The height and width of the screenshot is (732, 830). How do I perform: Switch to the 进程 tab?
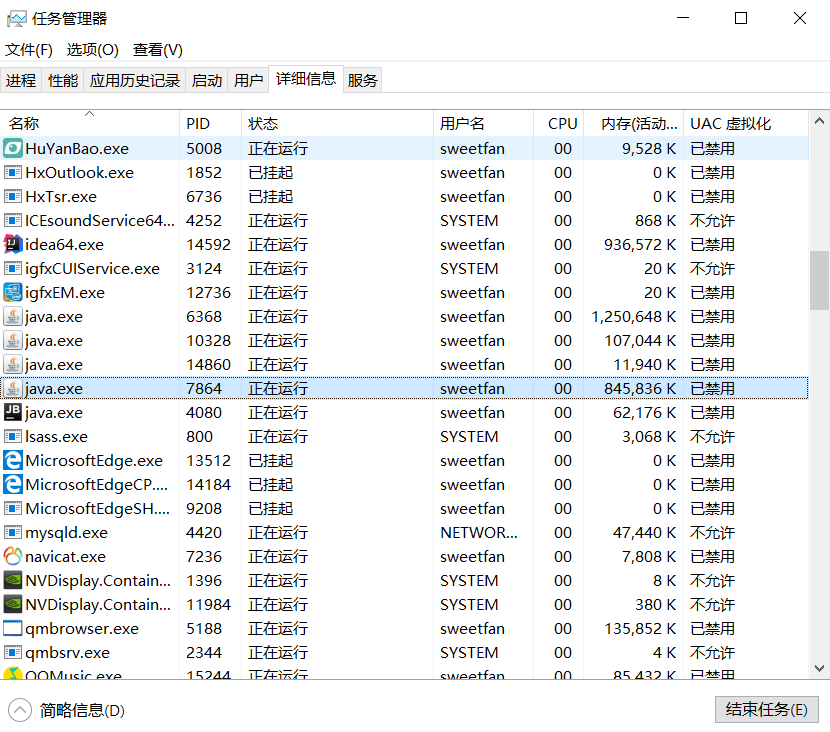(21, 80)
